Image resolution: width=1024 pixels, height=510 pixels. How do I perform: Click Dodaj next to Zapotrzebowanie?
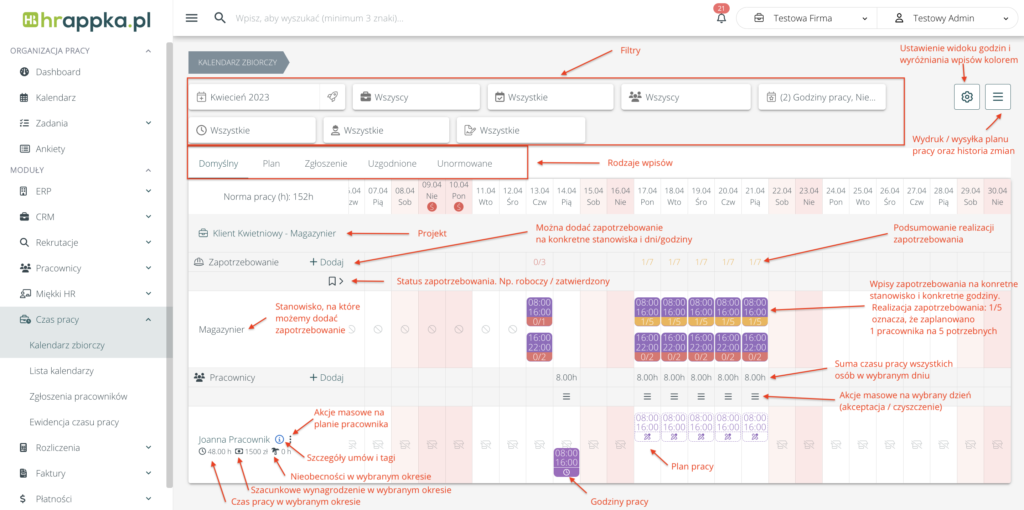coord(326,261)
